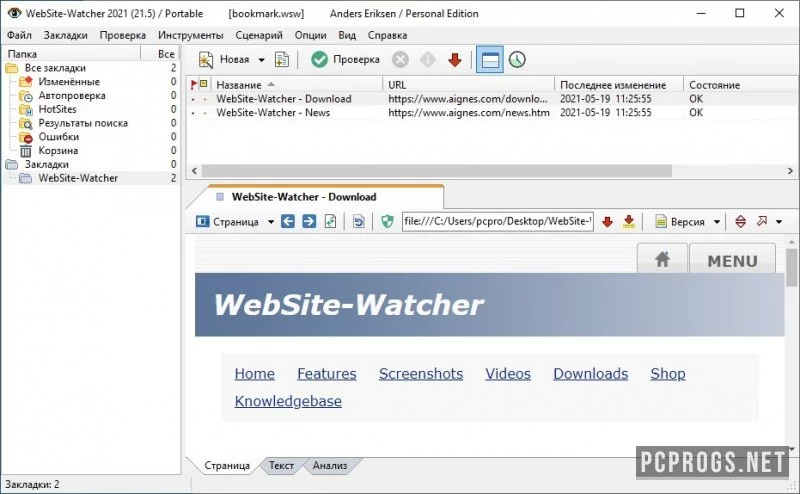This screenshot has width=800, height=494.
Task: Click the add bookmark list icon beside Новая
Action: click(x=282, y=60)
